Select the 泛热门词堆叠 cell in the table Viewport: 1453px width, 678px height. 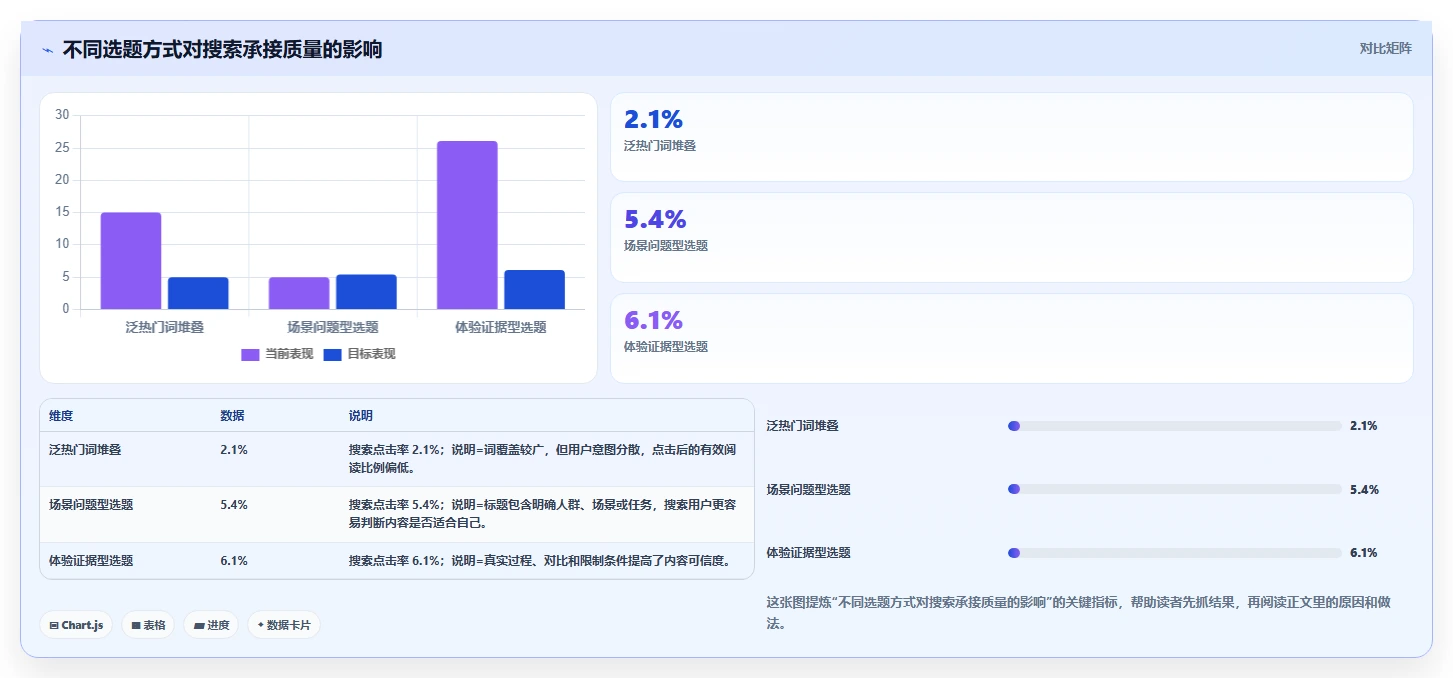tap(85, 450)
